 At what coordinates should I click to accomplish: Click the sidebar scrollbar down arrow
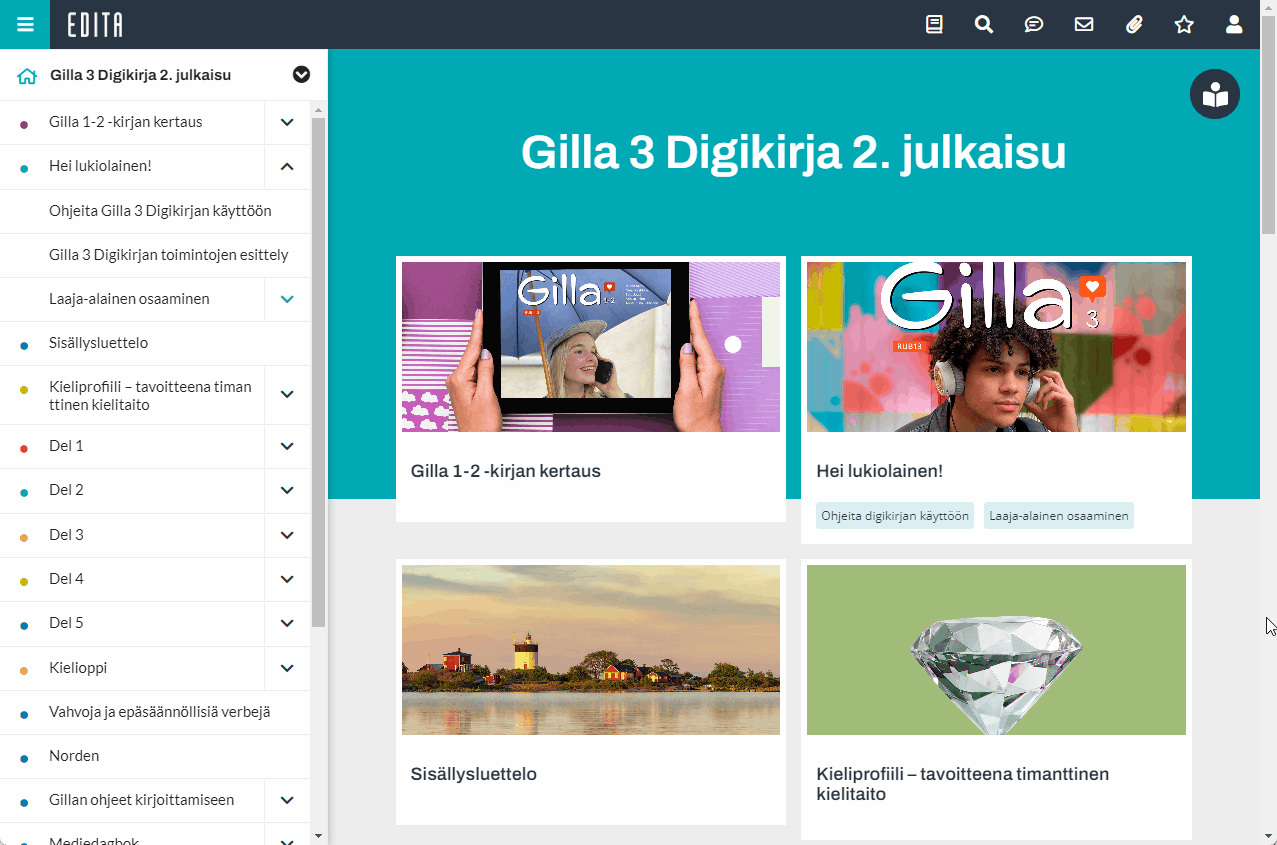click(x=319, y=835)
